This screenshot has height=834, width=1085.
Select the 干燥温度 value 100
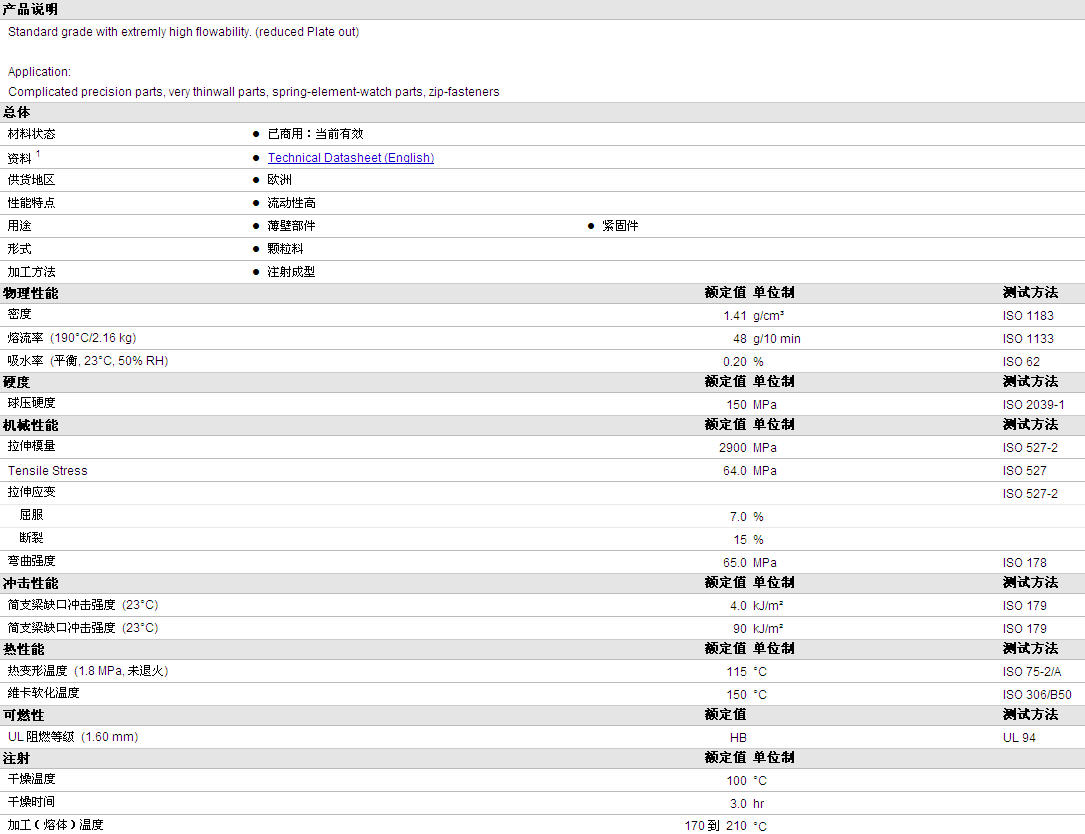click(736, 781)
